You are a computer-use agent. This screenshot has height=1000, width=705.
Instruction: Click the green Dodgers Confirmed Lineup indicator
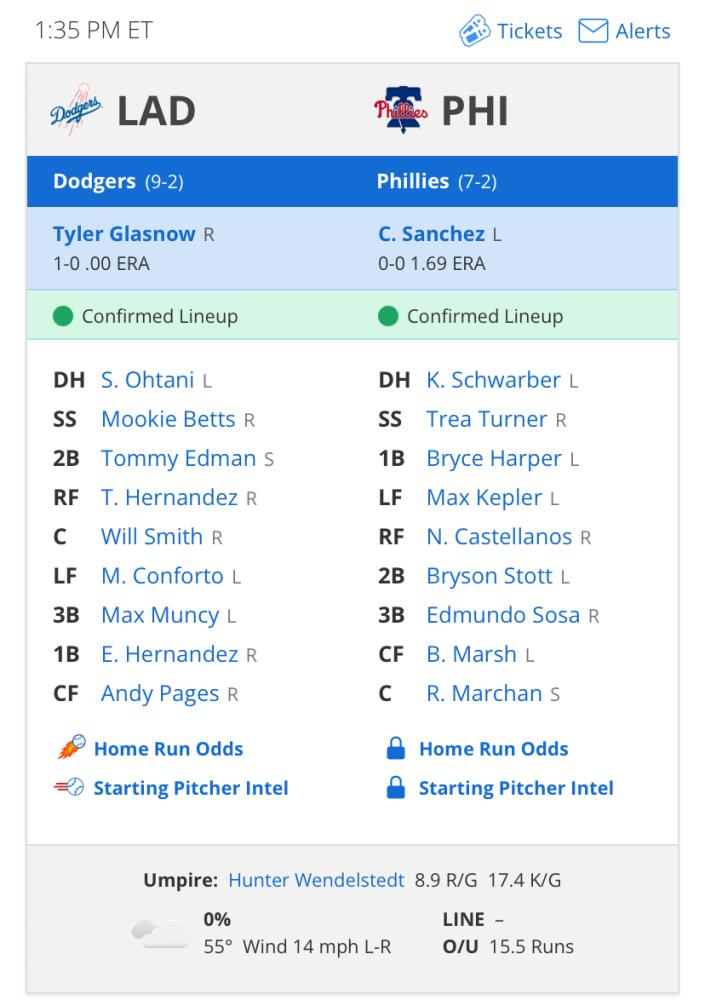click(x=63, y=316)
